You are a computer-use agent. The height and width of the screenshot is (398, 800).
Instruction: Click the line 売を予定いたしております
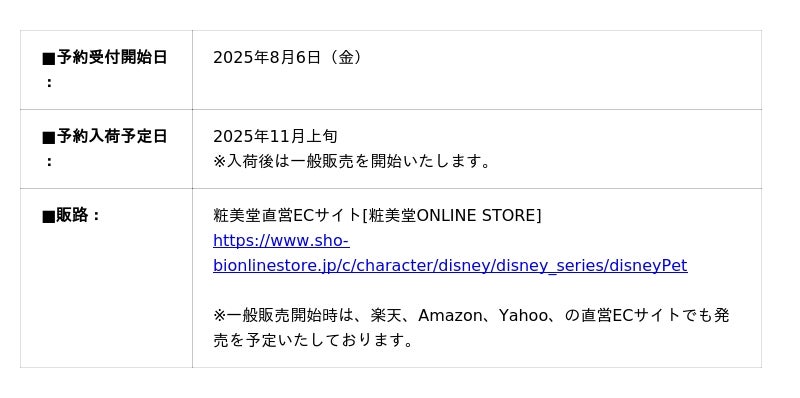[313, 340]
